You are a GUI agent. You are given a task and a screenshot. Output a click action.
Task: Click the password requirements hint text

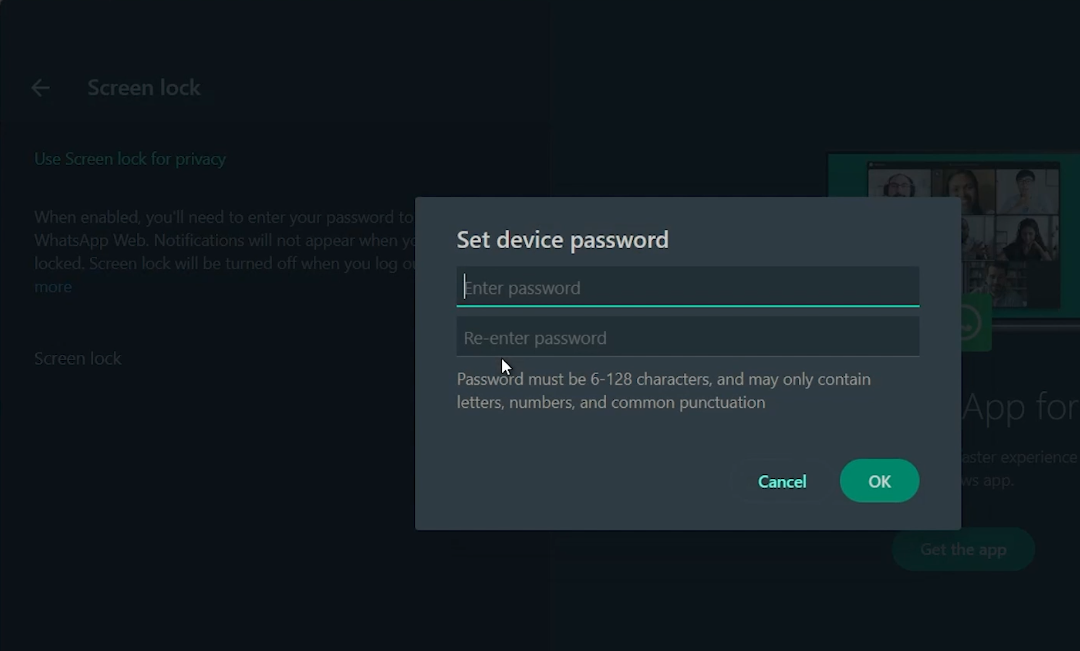(663, 391)
